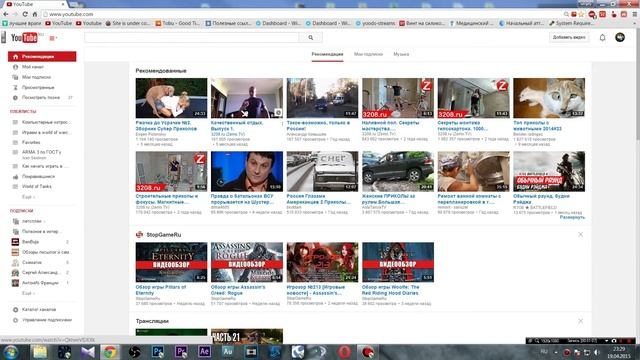640x360 pixels.
Task: Click the magnifier search button
Action: (x=311, y=37)
